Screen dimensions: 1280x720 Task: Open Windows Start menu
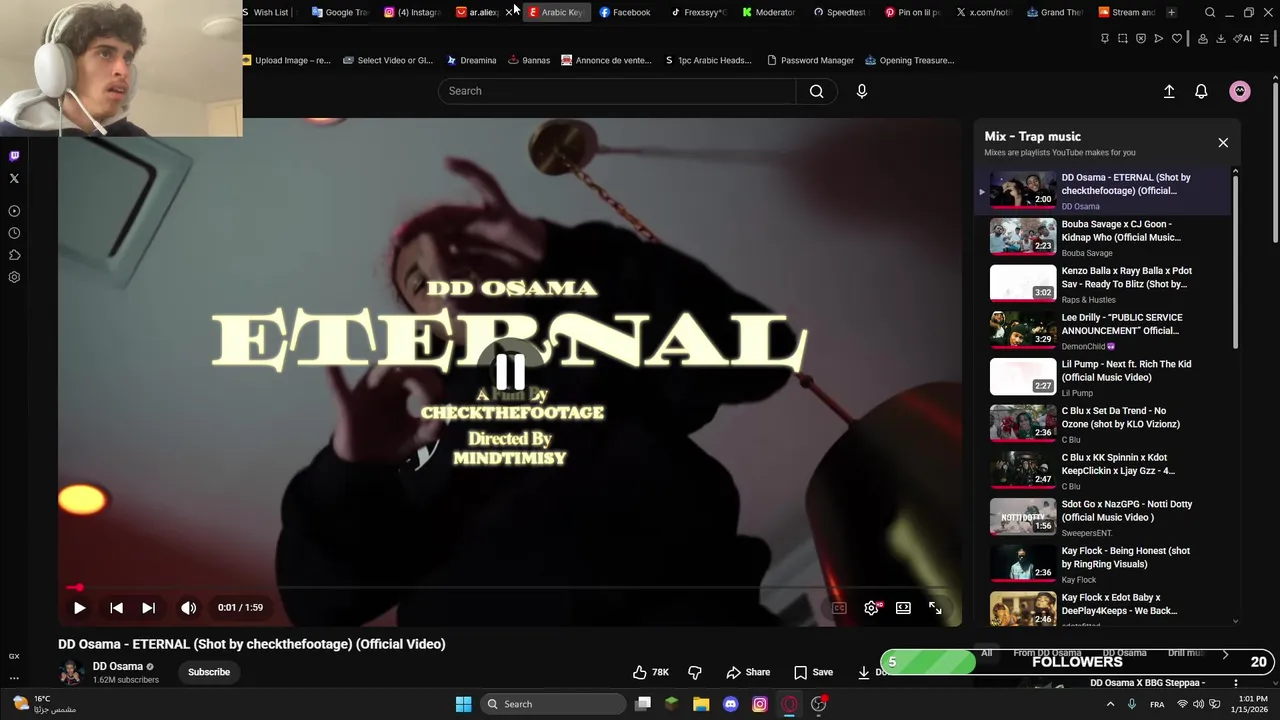463,704
